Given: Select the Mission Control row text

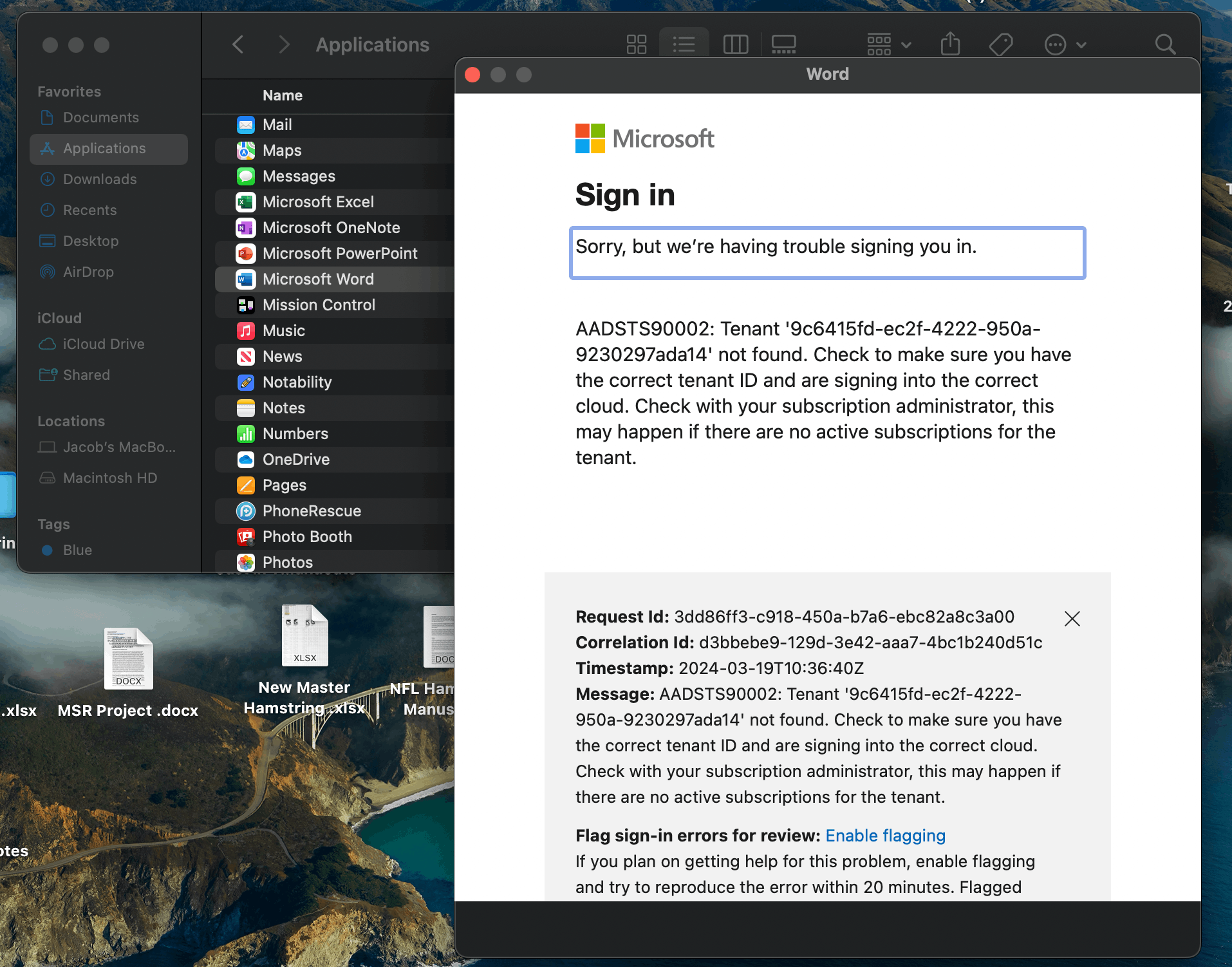Looking at the screenshot, I should point(319,305).
